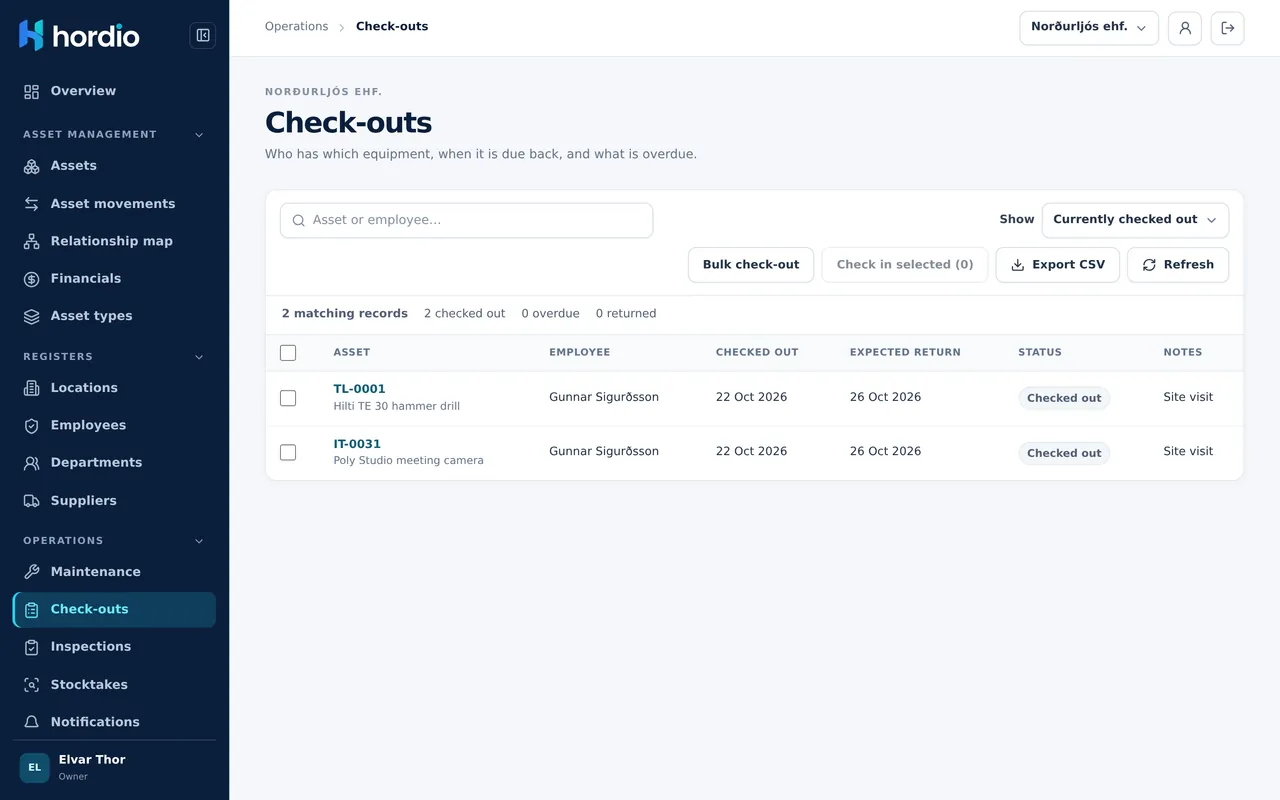This screenshot has height=800, width=1280.
Task: Click the Notifications bell icon
Action: 32,722
